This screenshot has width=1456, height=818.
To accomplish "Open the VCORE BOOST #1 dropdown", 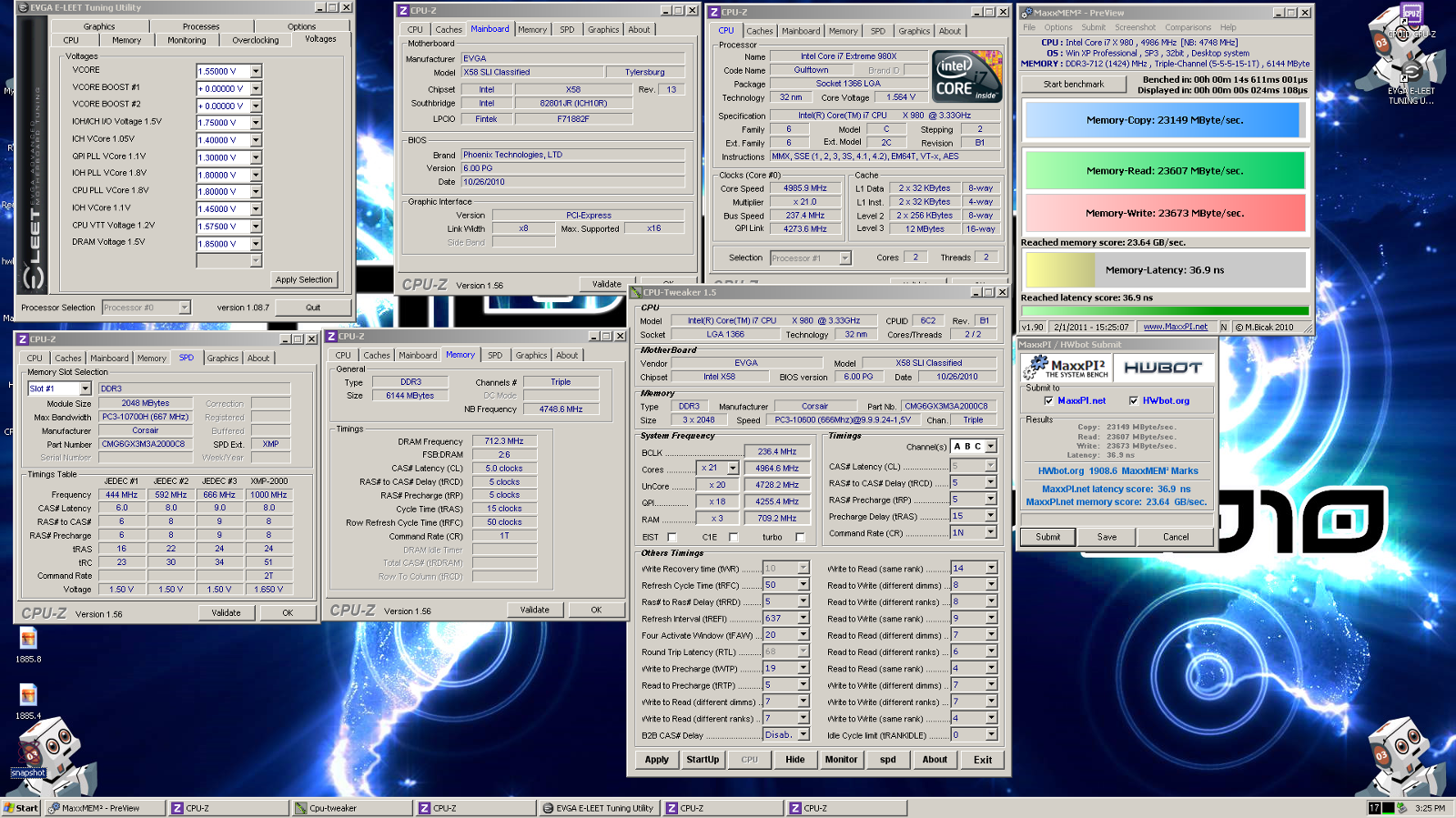I will tap(256, 88).
